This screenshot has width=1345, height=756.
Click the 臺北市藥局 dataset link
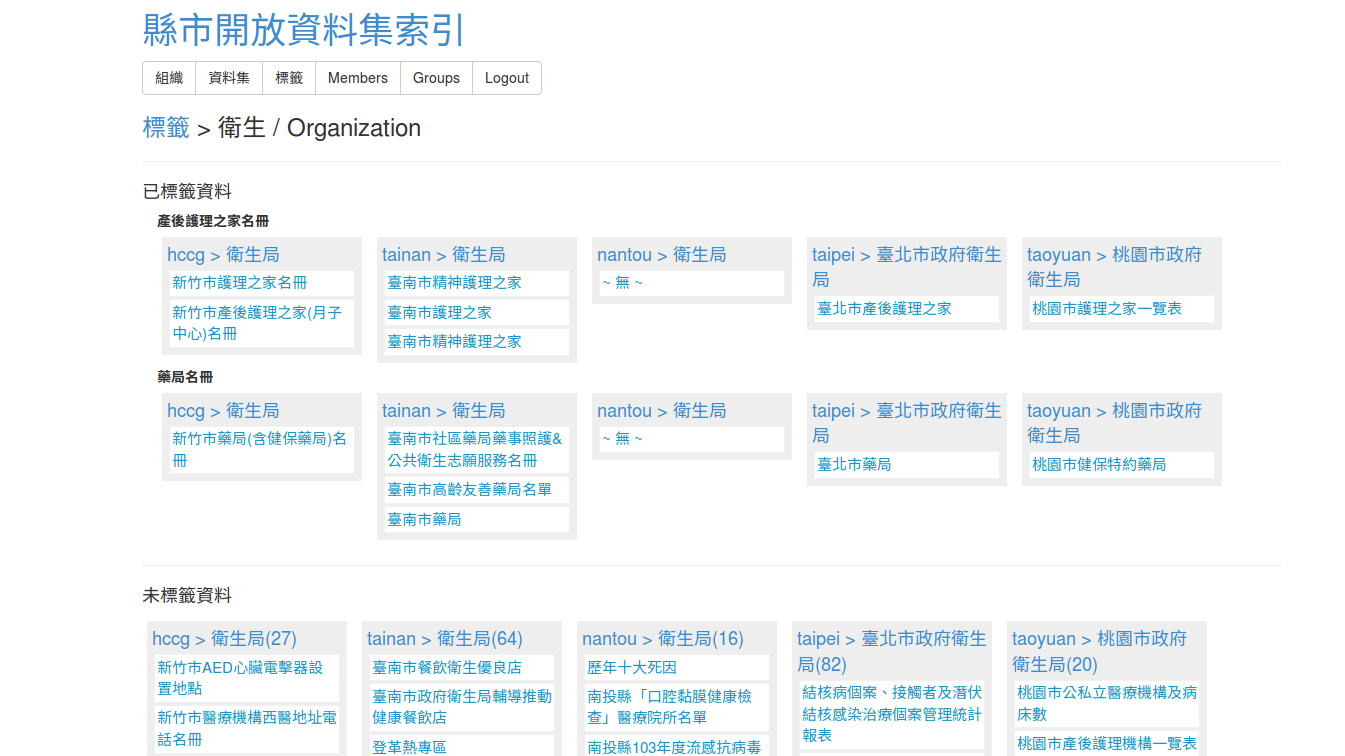[854, 465]
